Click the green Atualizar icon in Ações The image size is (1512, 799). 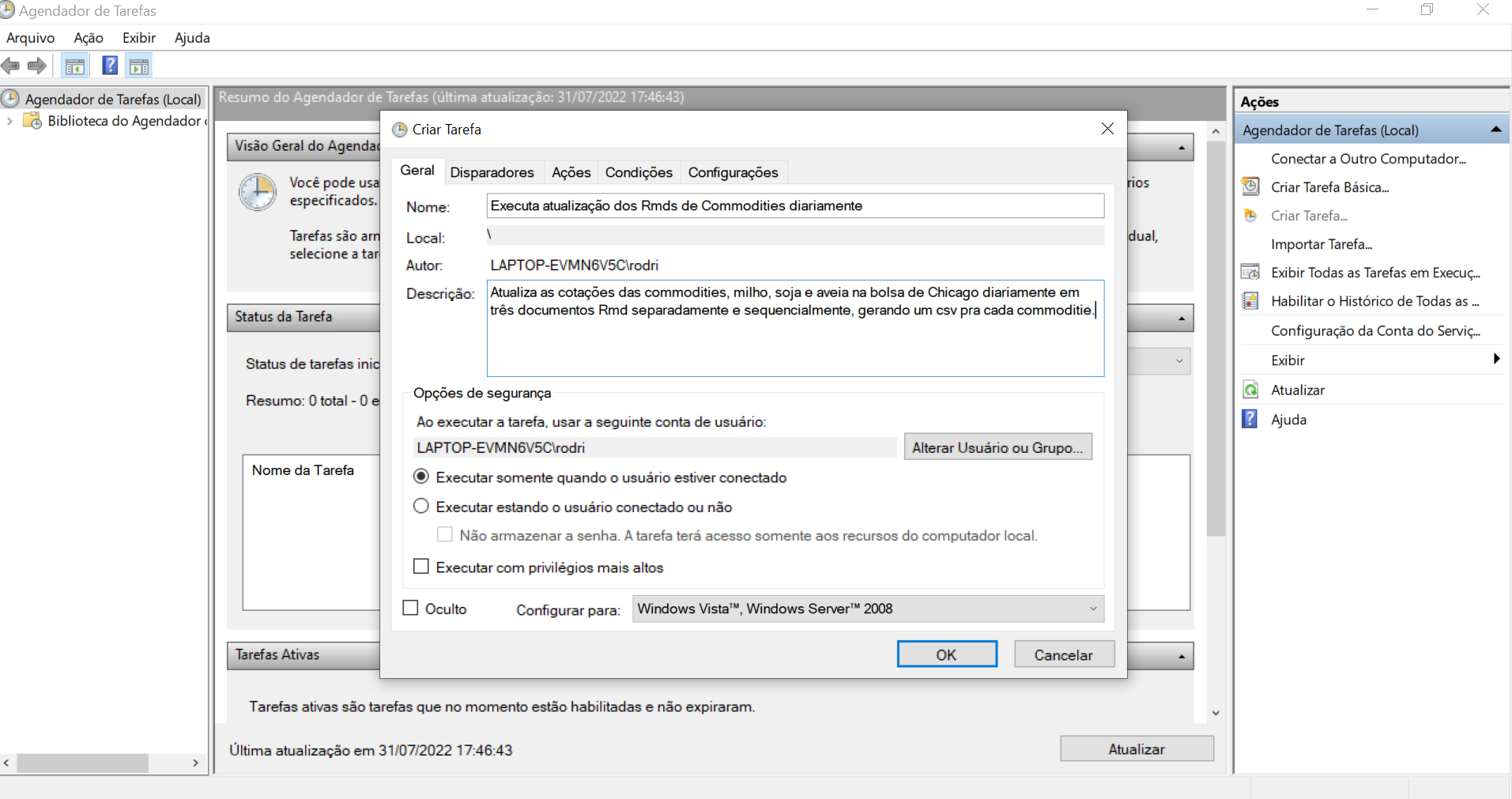(1250, 390)
